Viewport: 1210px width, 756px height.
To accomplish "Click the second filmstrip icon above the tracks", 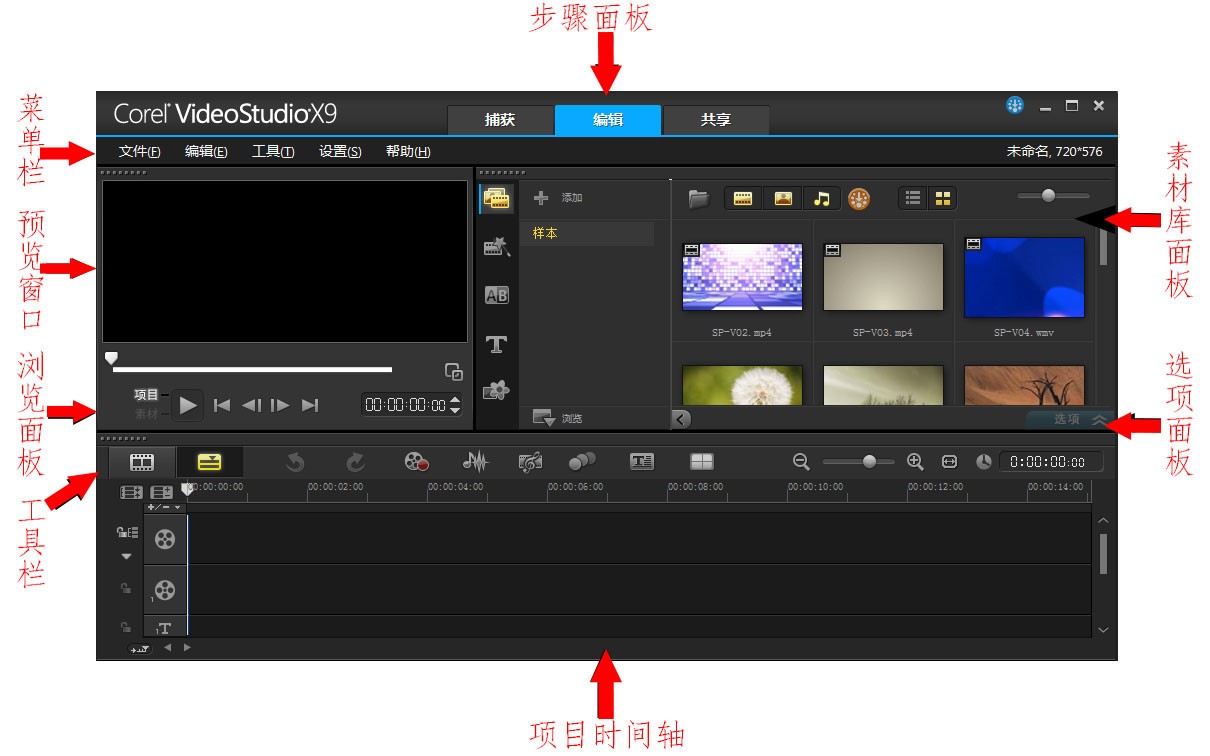I will coord(162,492).
